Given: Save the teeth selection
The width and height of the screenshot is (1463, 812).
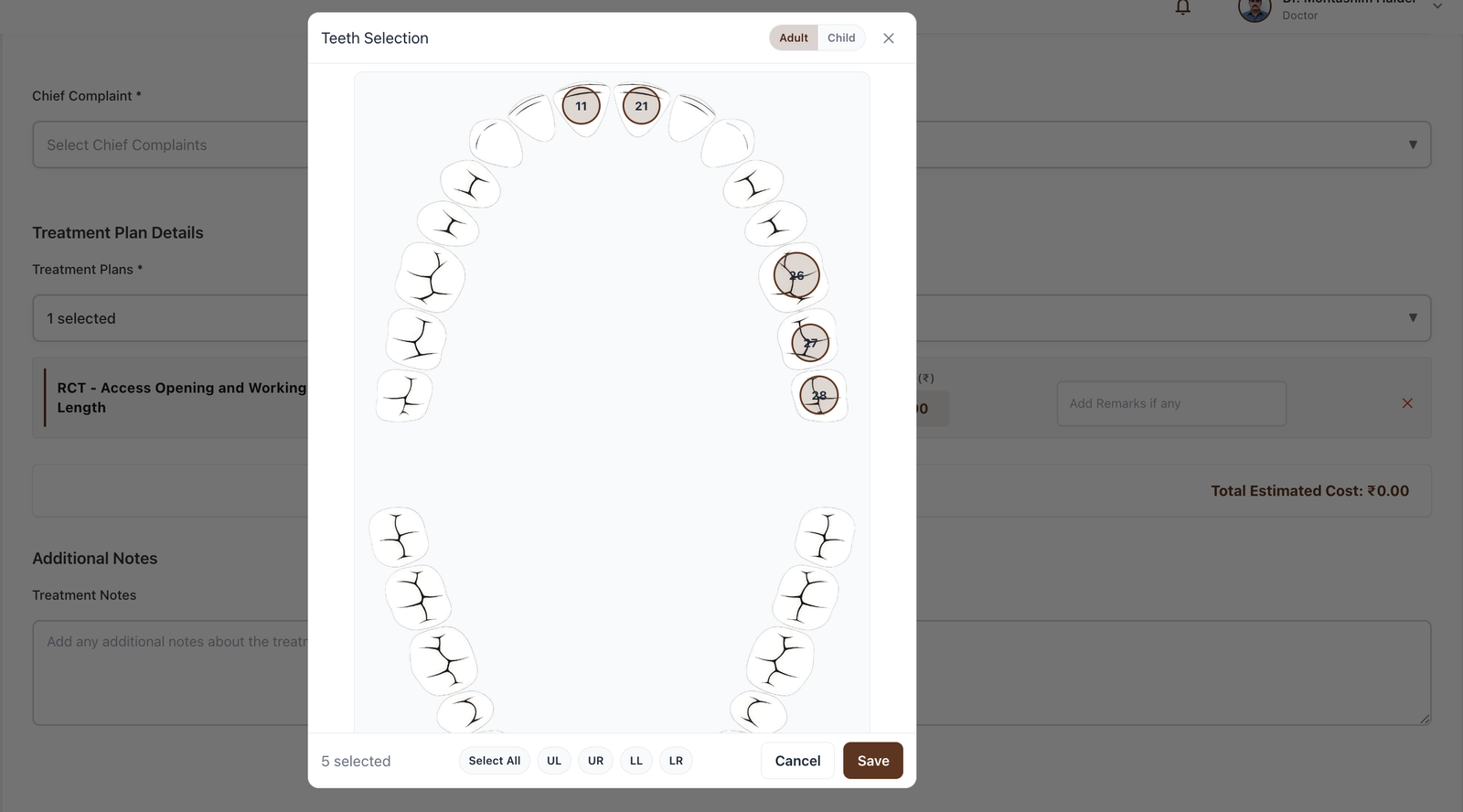Looking at the screenshot, I should click(x=872, y=761).
